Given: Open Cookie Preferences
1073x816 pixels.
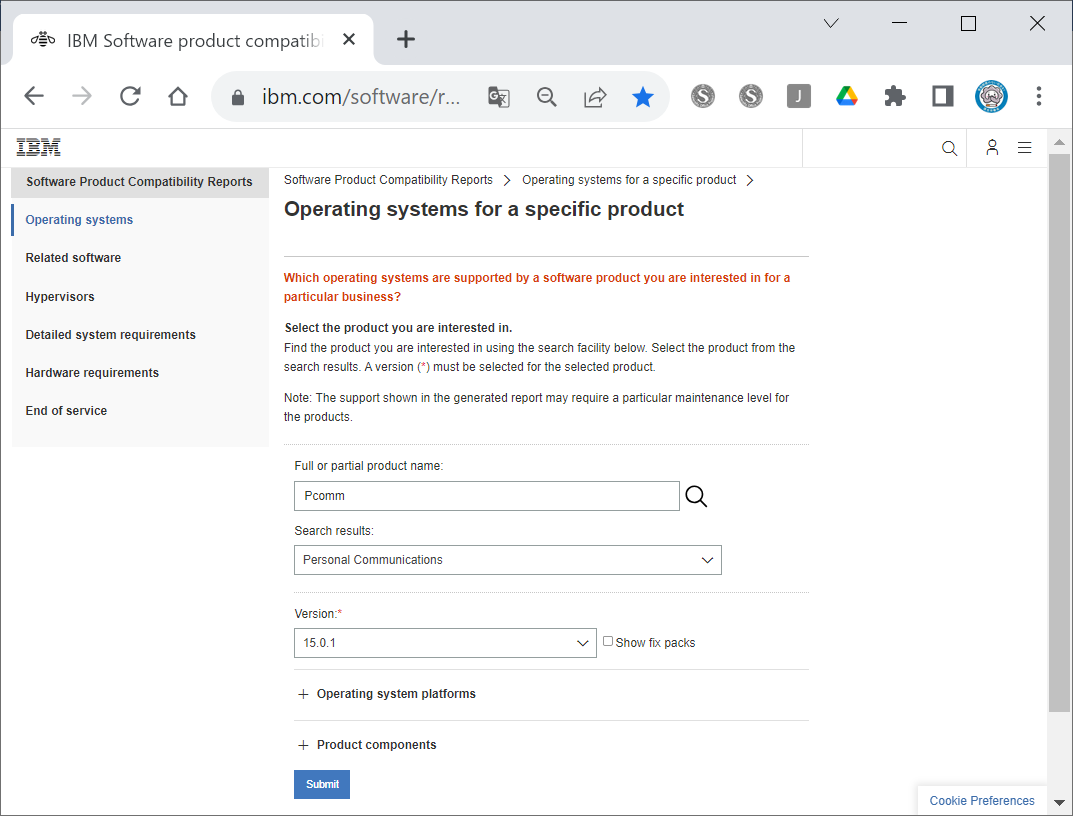Looking at the screenshot, I should [982, 801].
